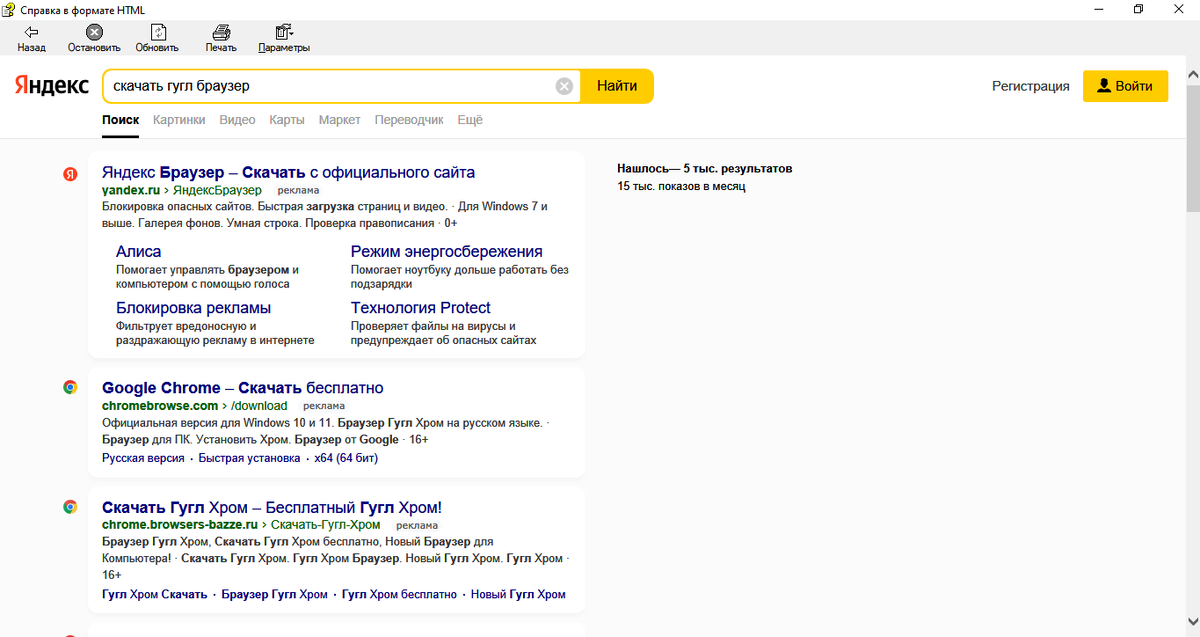The width and height of the screenshot is (1200, 637).
Task: Switch to the Маркет tab
Action: coord(340,120)
